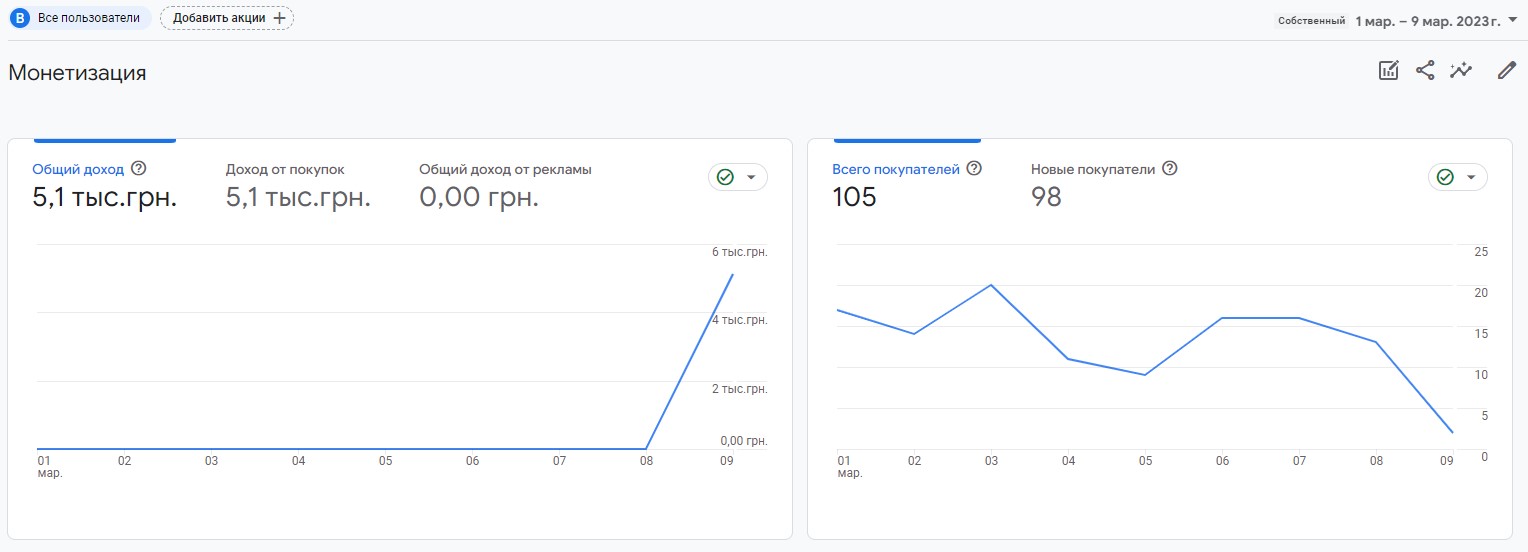This screenshot has width=1528, height=552.
Task: Click date range 1 мар. – 9 мар. 2023 г.
Action: tap(1428, 20)
